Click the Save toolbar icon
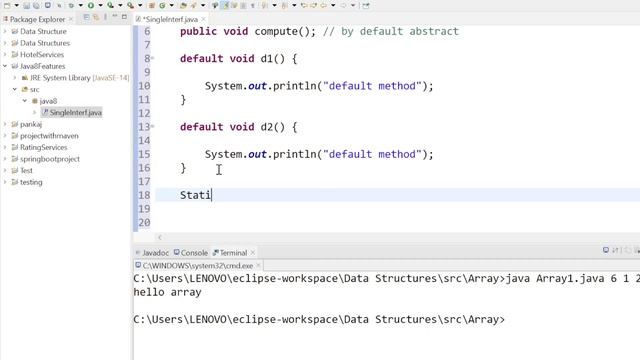This screenshot has height=360, width=640. coord(26,5)
